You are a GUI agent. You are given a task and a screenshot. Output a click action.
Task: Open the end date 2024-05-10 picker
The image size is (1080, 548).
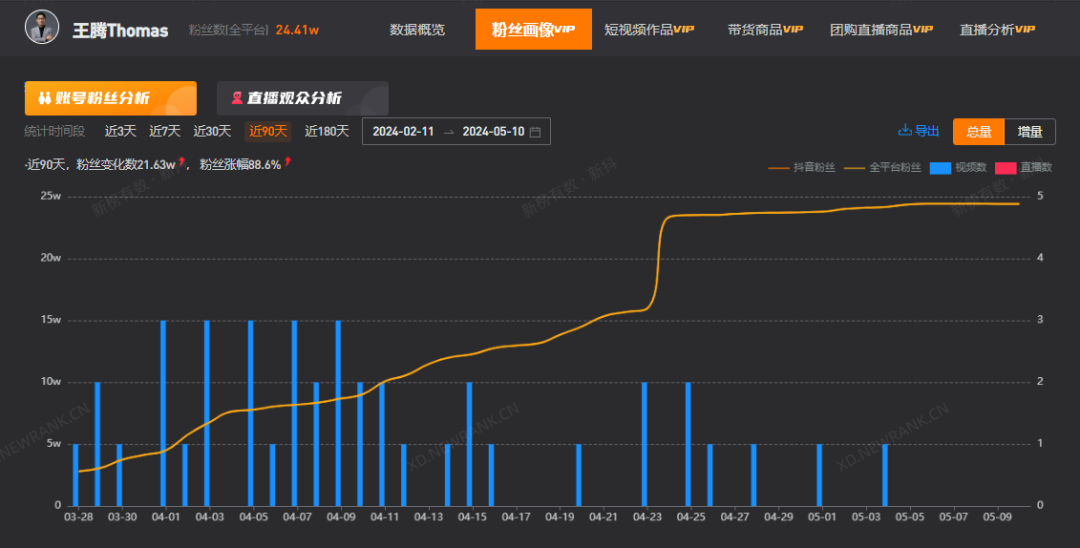click(x=493, y=132)
